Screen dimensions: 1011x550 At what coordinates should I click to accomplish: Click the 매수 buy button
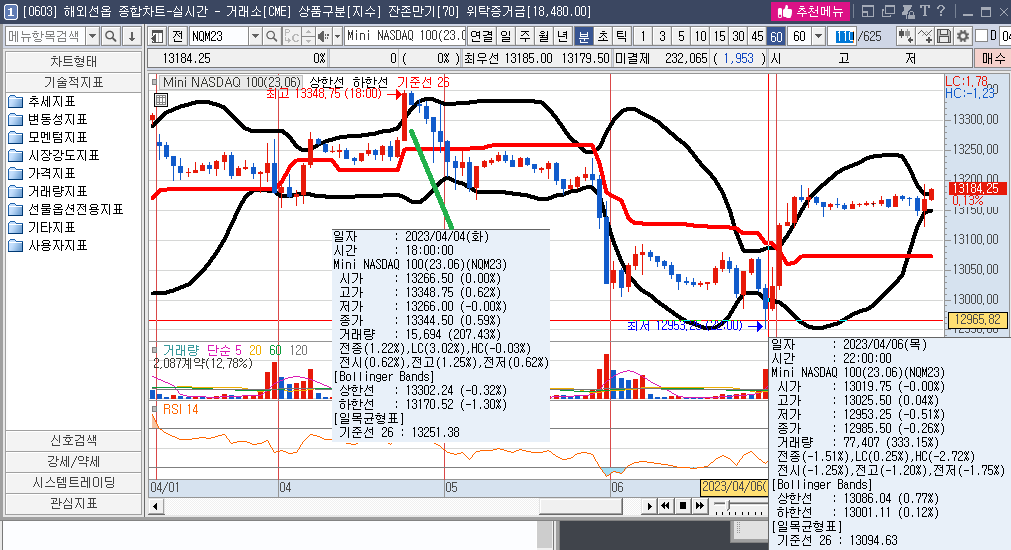992,59
